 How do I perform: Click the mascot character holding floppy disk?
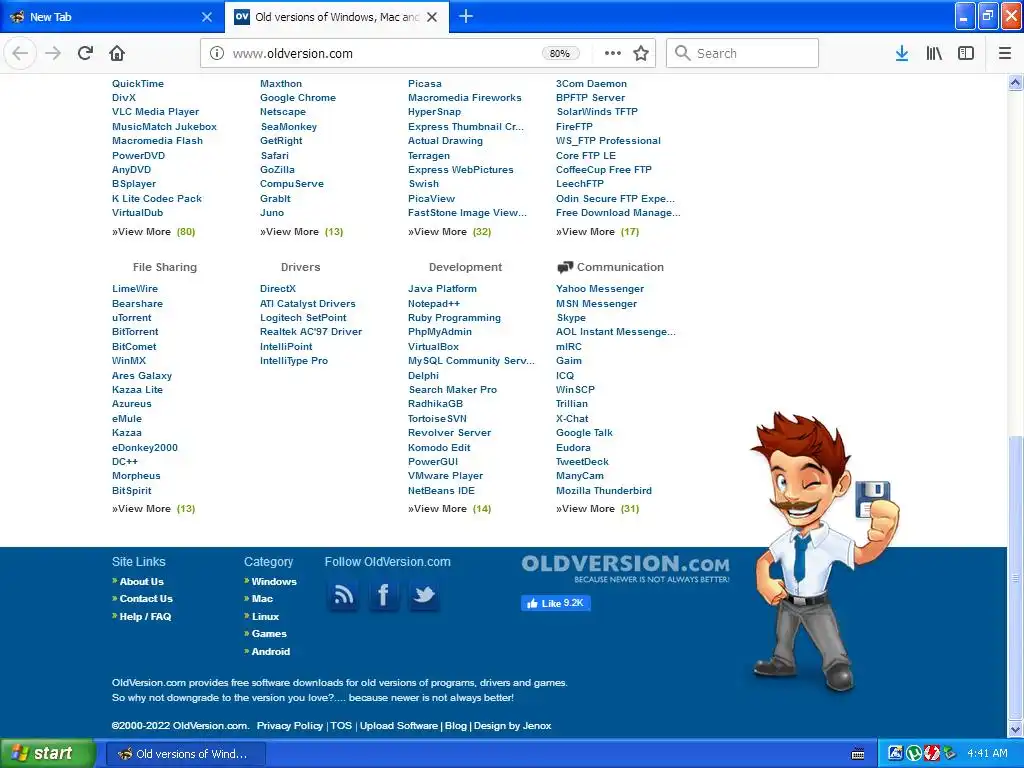coord(824,552)
